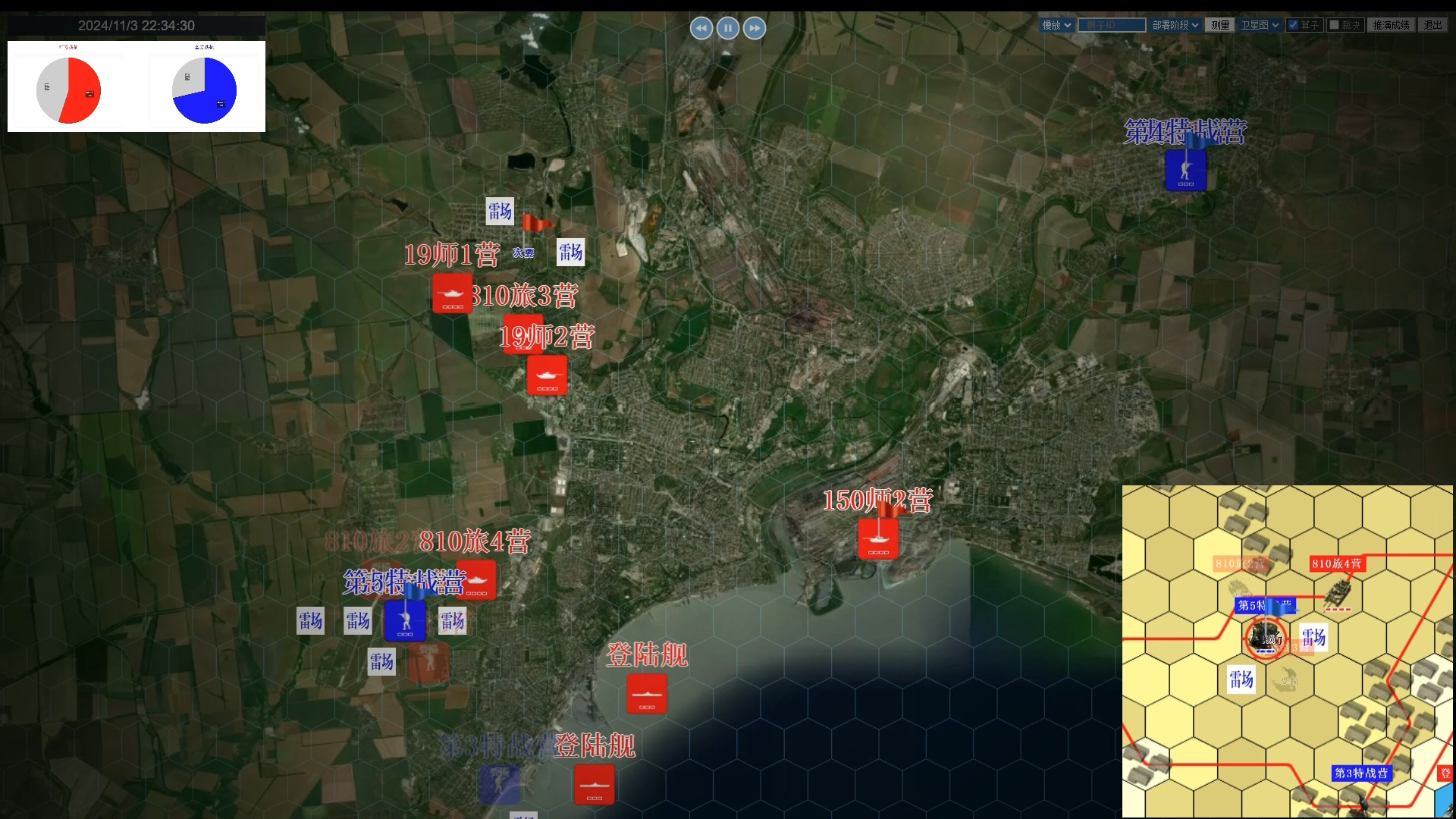Click the fast-forward playback button

pyautogui.click(x=755, y=28)
